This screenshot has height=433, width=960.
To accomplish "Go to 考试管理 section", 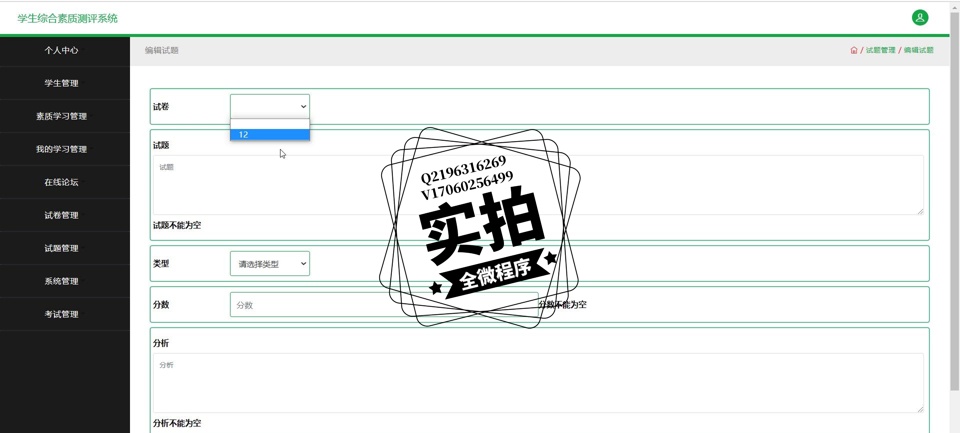I will (x=62, y=314).
